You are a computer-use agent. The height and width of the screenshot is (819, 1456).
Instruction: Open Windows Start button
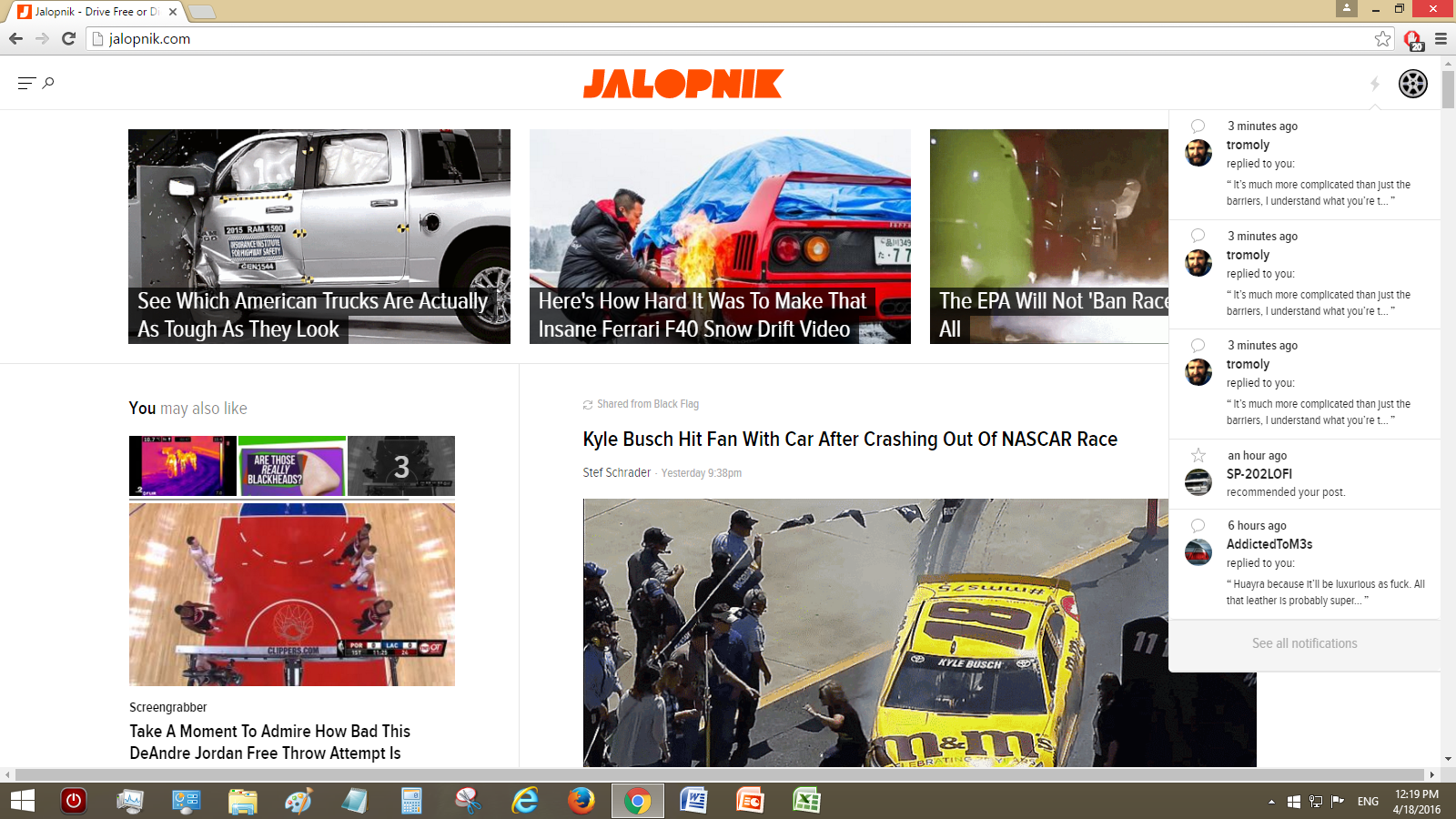[x=22, y=801]
